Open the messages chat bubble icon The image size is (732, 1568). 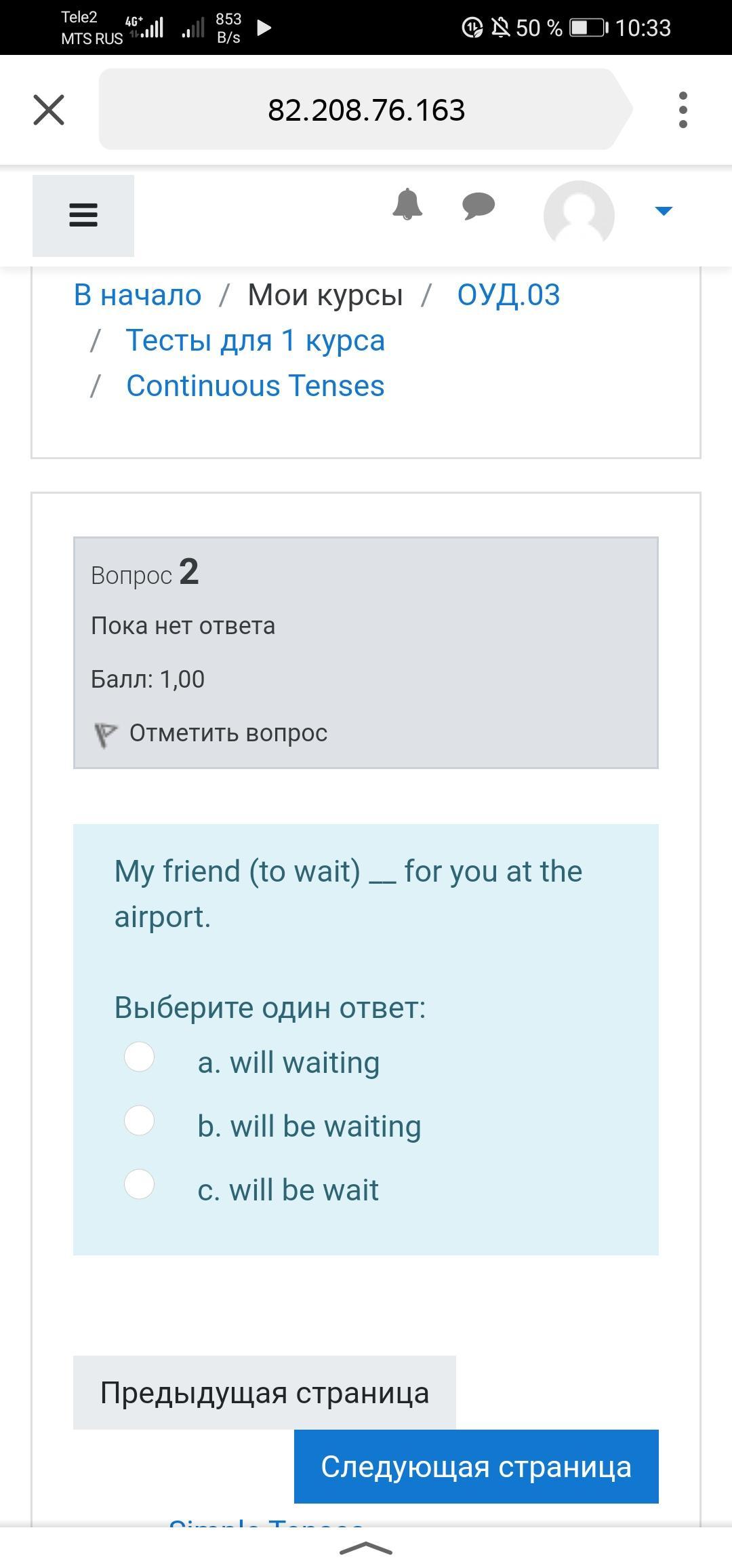(479, 205)
